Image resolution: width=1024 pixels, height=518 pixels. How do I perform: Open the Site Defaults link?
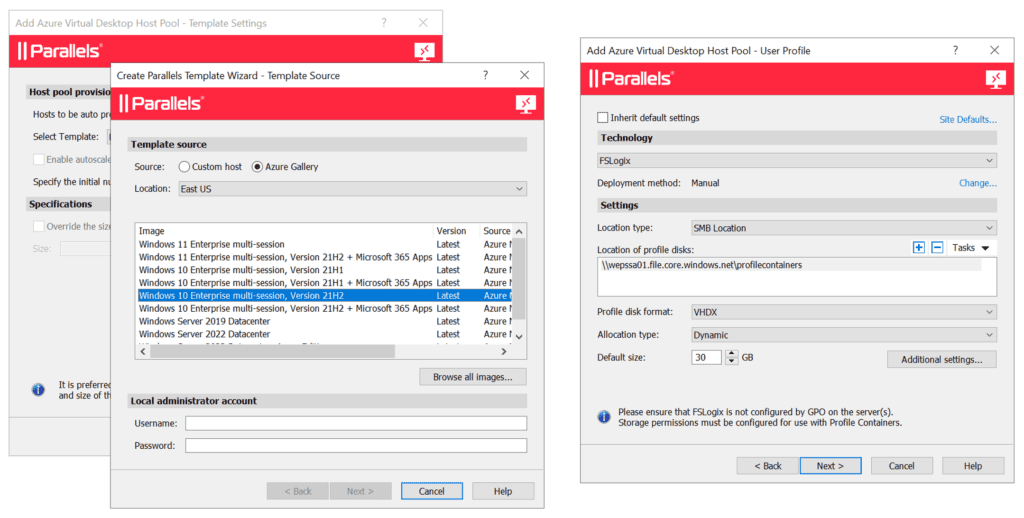(x=967, y=120)
